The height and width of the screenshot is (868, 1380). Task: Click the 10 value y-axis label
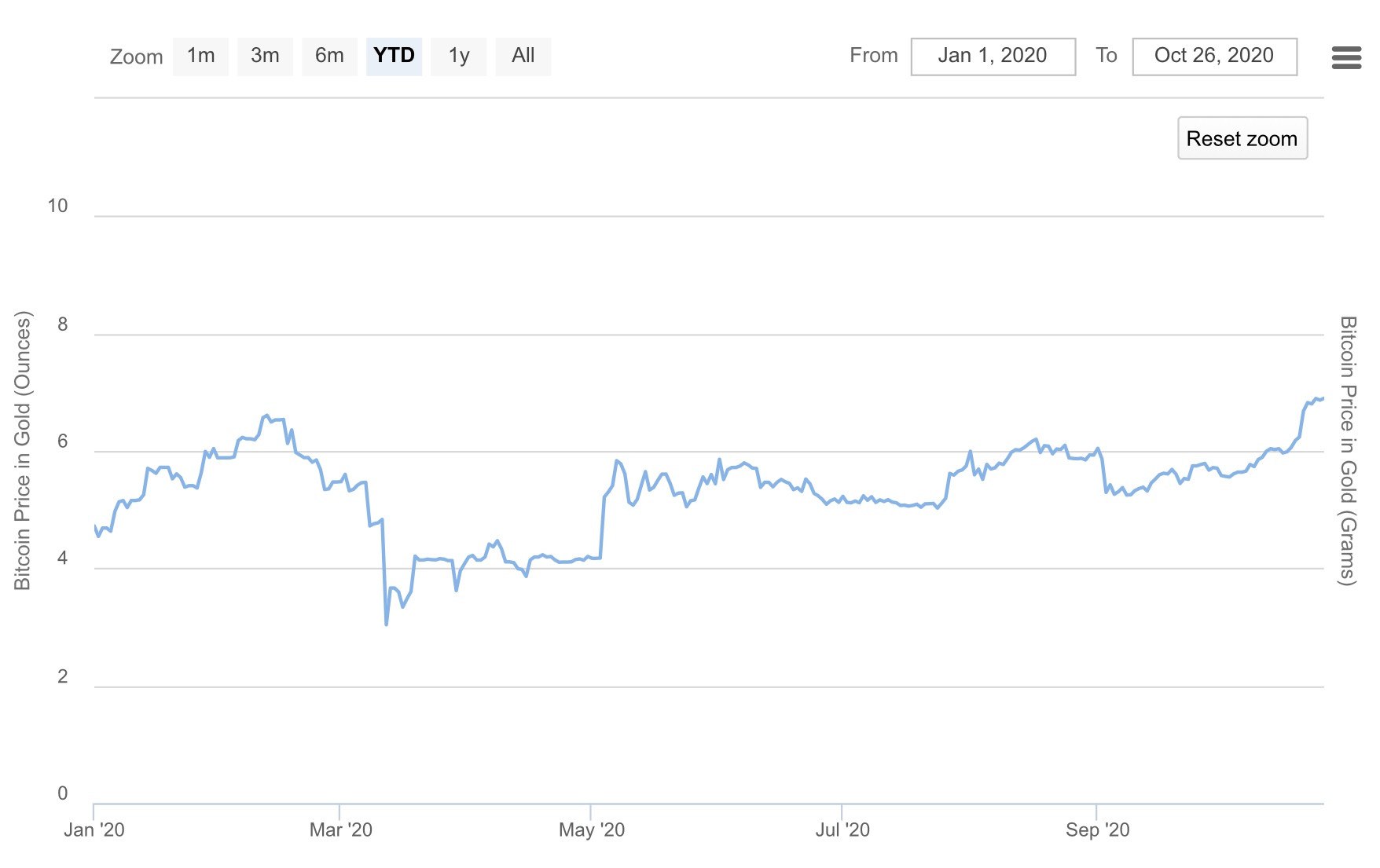pyautogui.click(x=57, y=206)
